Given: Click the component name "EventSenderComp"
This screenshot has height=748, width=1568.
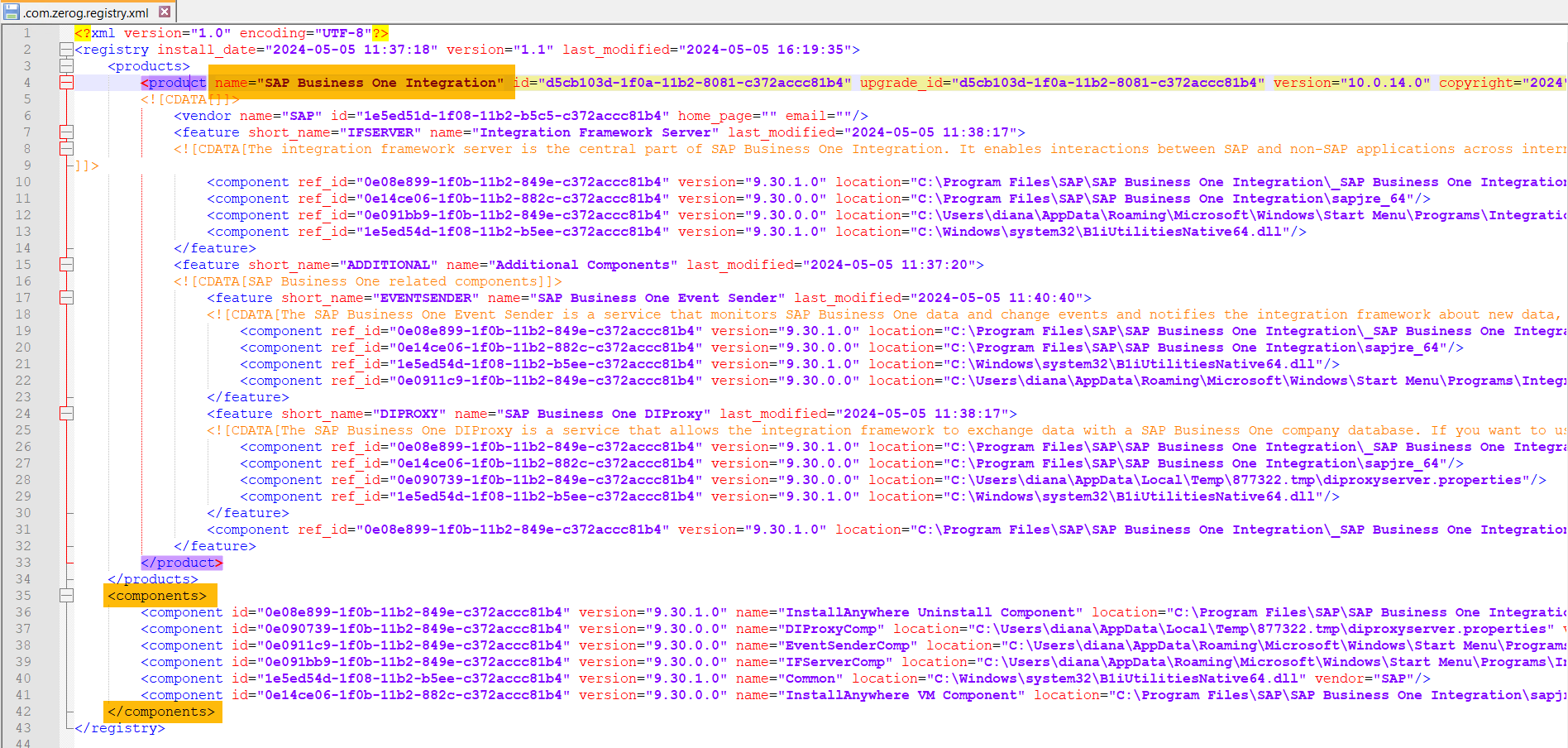Looking at the screenshot, I should (x=848, y=645).
